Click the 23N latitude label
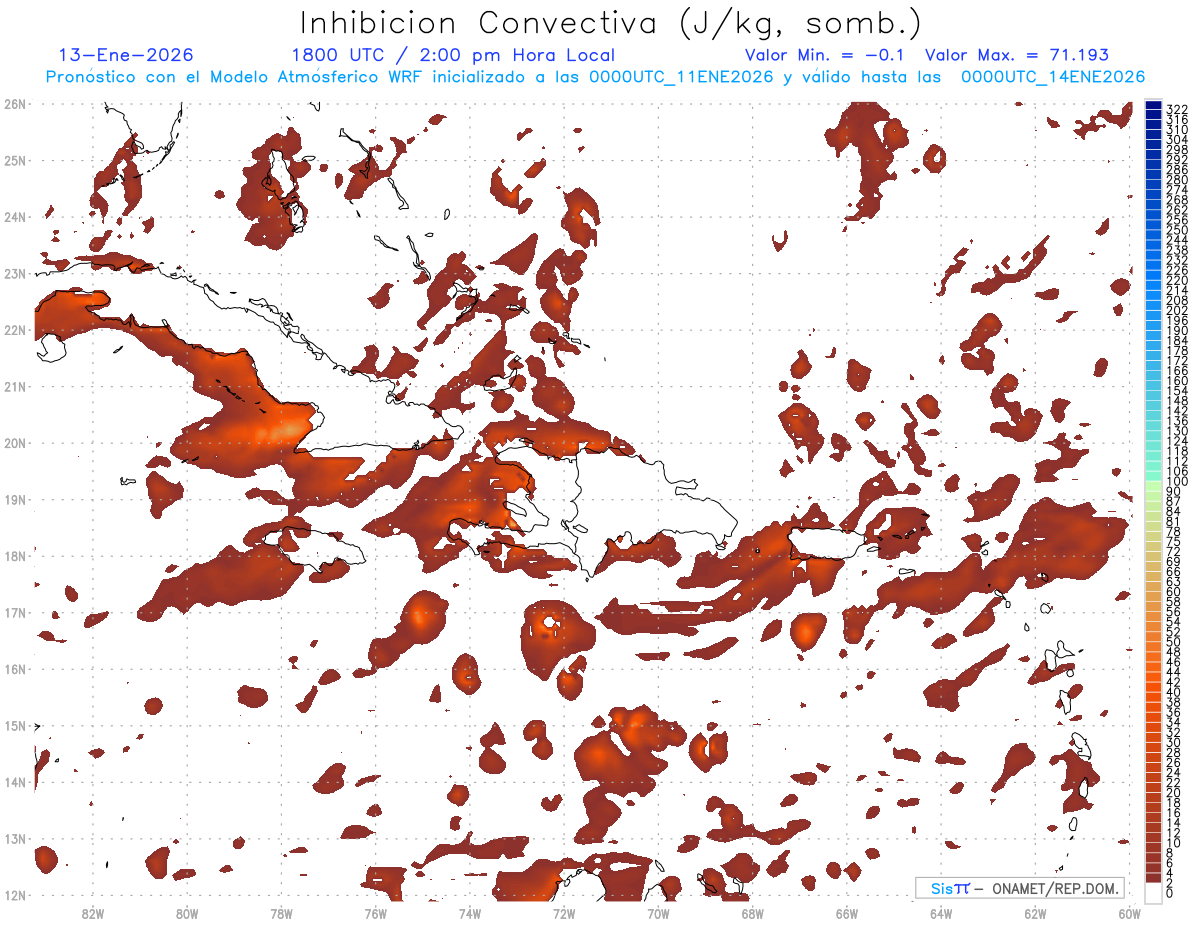This screenshot has height=927, width=1200. (x=14, y=273)
